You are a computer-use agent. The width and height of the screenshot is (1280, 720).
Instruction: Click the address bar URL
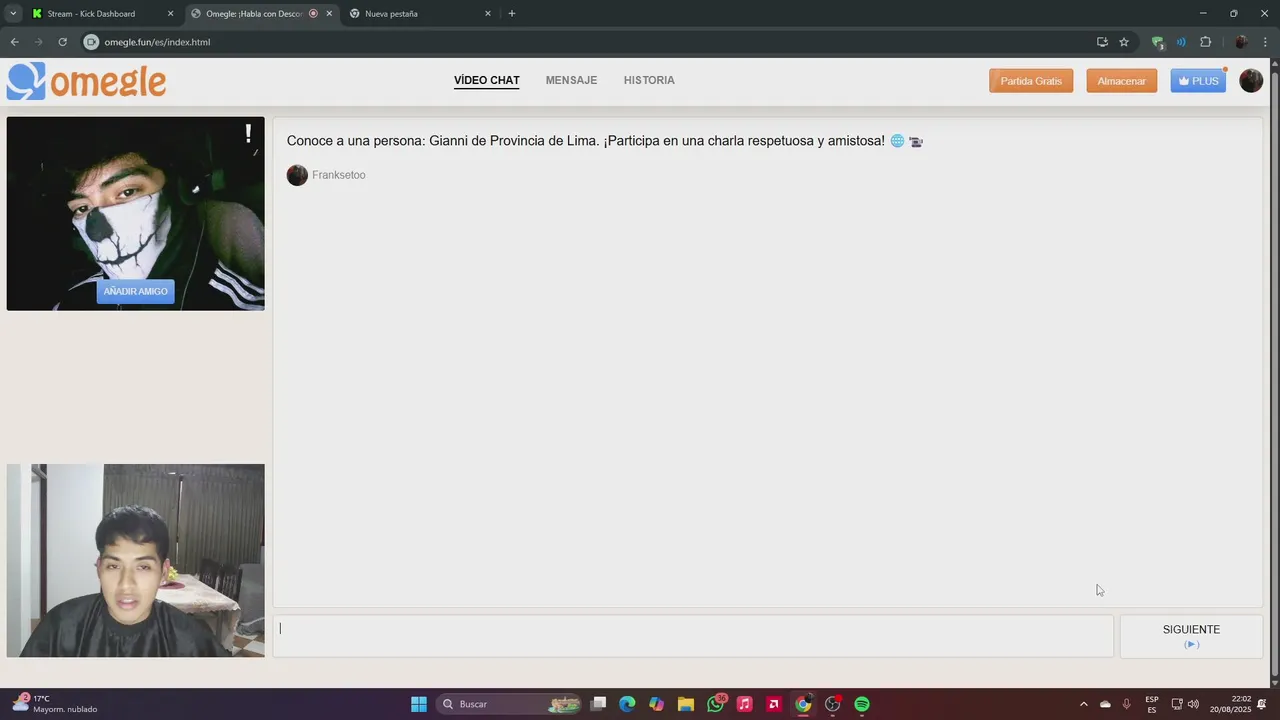click(157, 42)
